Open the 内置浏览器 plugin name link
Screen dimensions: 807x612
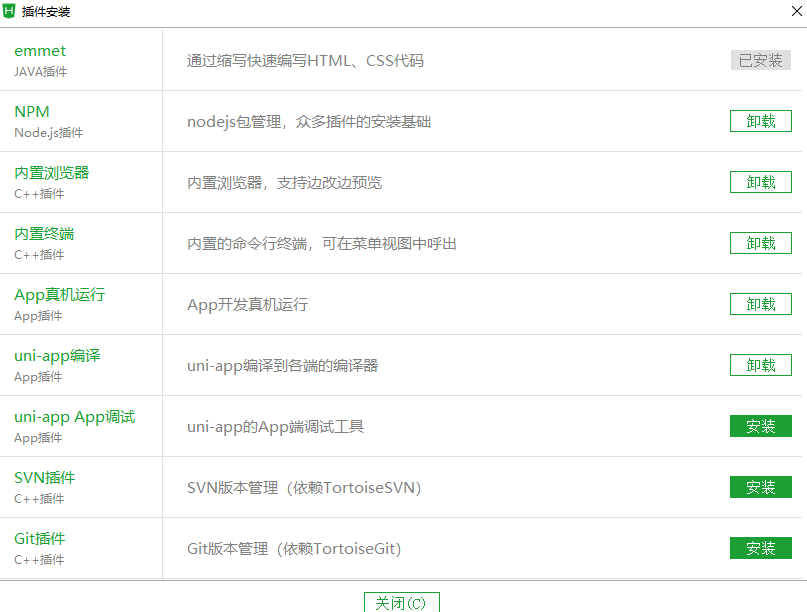coord(51,172)
